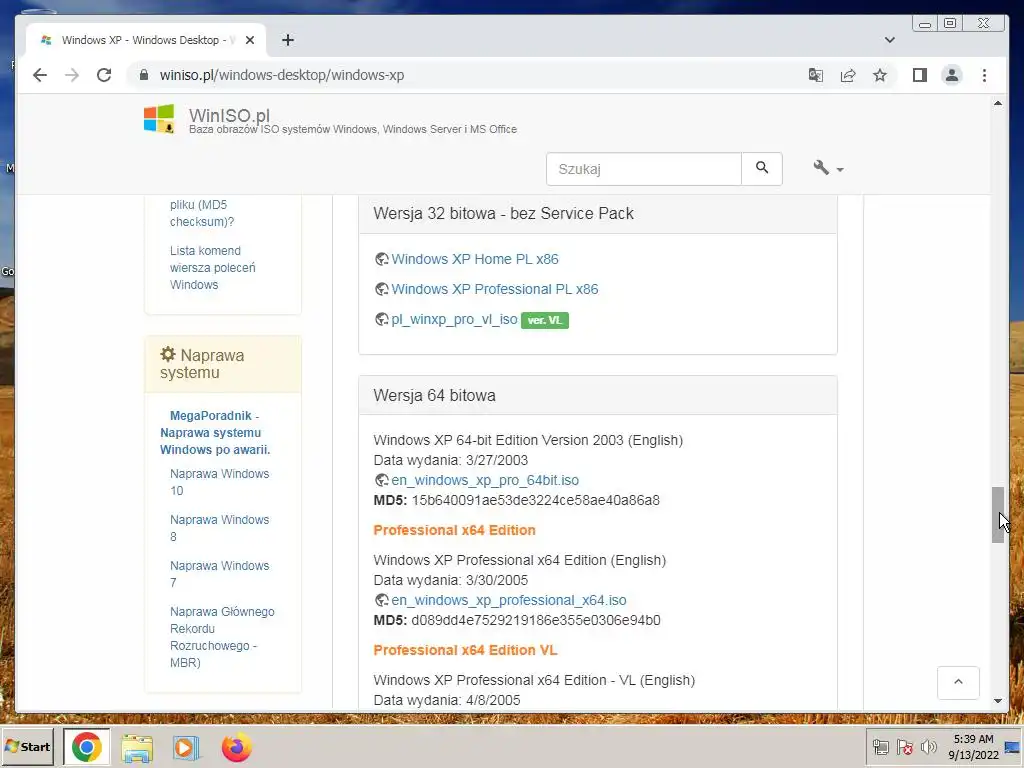This screenshot has height=768, width=1024.
Task: Download en_windows_xp_professional_x64.iso
Action: tap(509, 600)
